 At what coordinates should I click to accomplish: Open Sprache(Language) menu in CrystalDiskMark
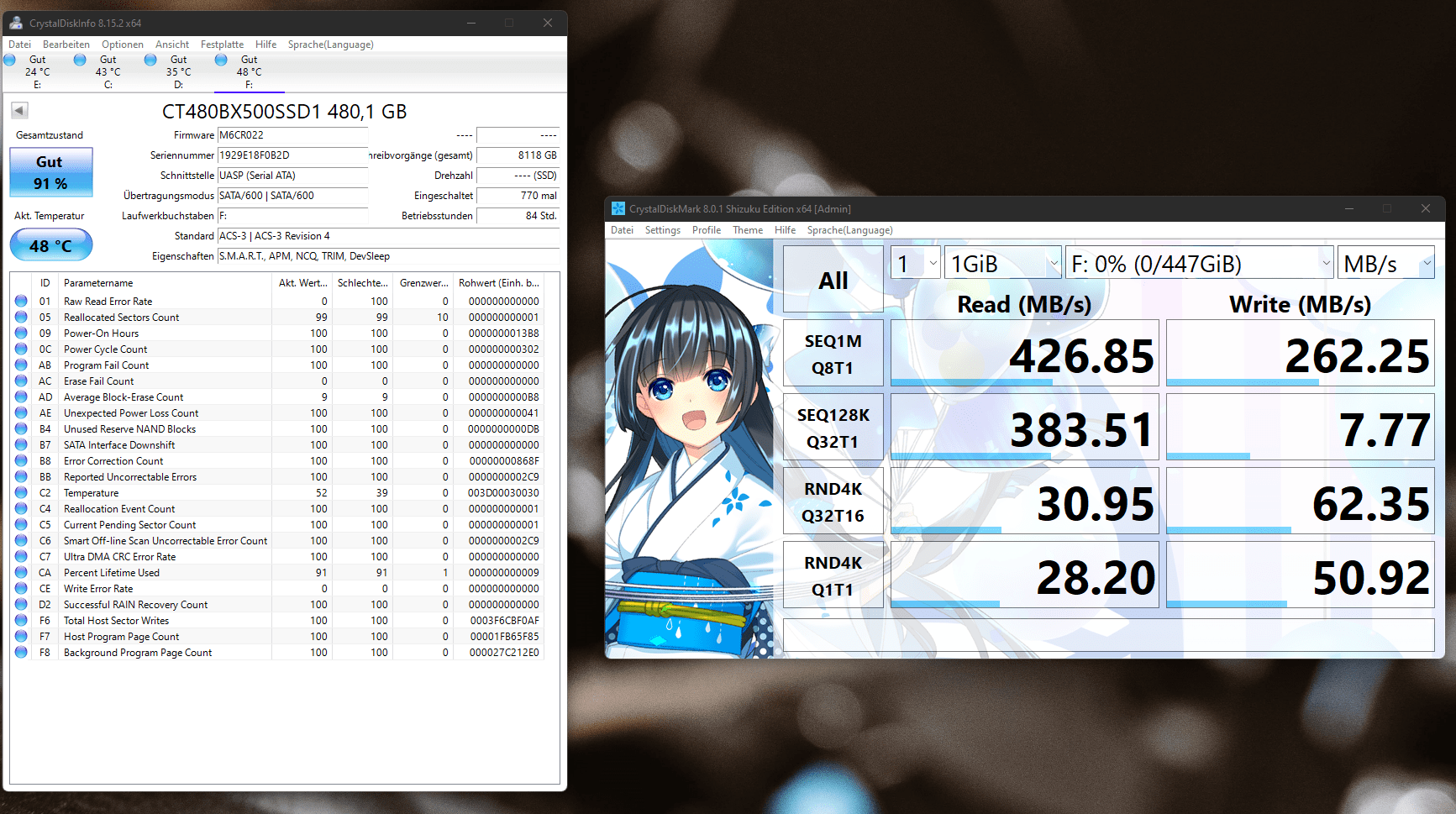[849, 230]
